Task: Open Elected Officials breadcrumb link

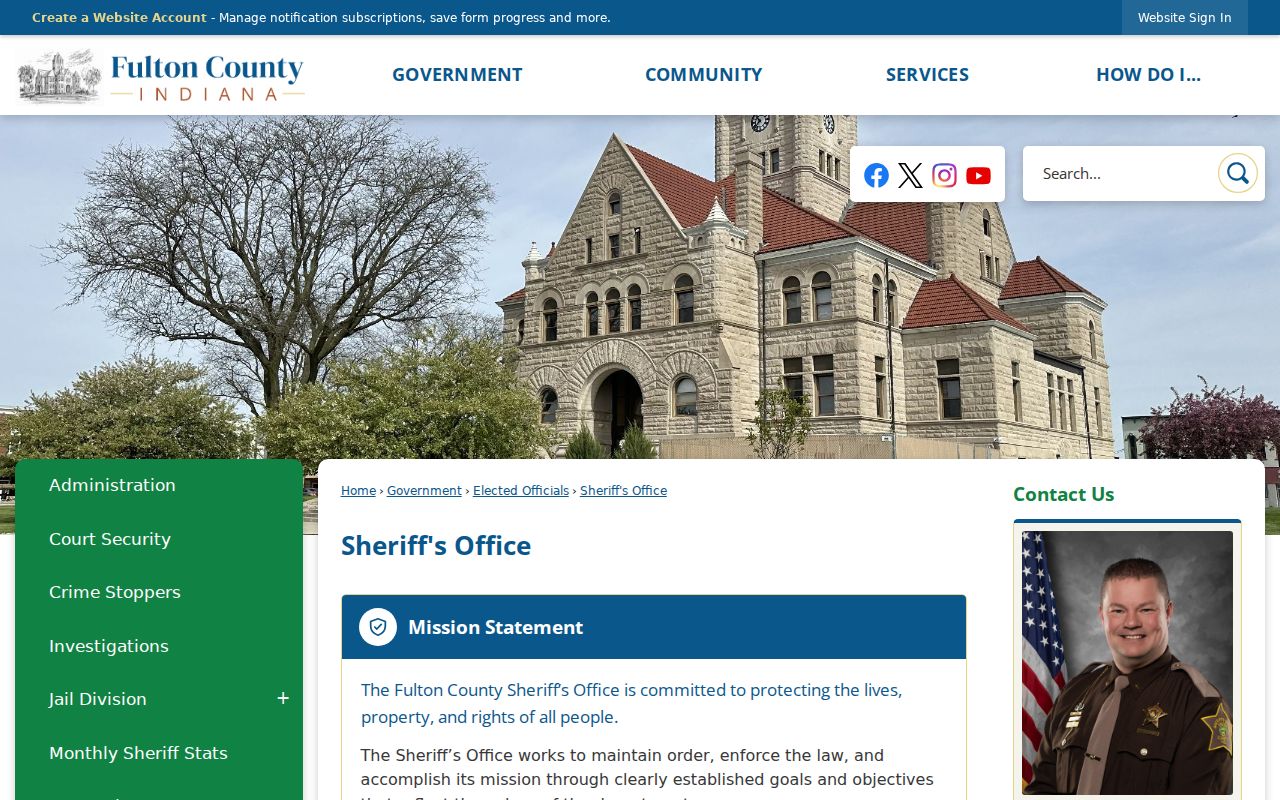Action: click(521, 491)
